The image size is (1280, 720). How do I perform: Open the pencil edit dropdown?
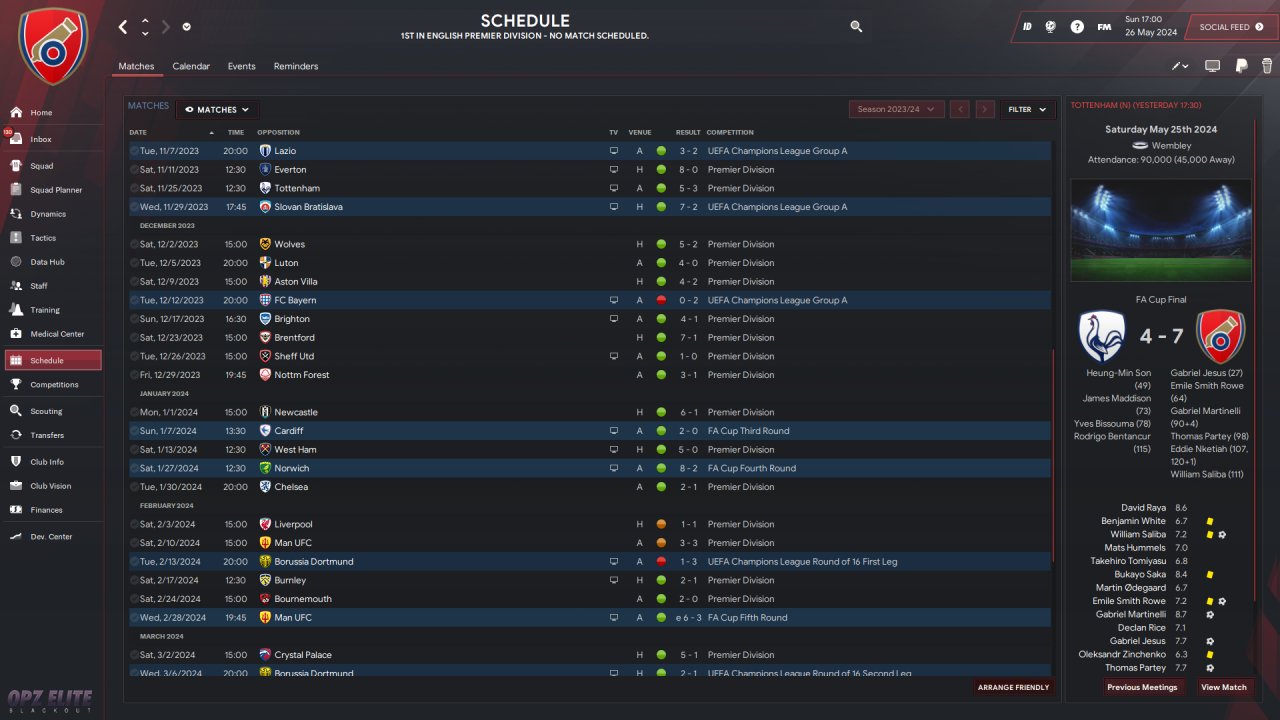pos(1180,66)
